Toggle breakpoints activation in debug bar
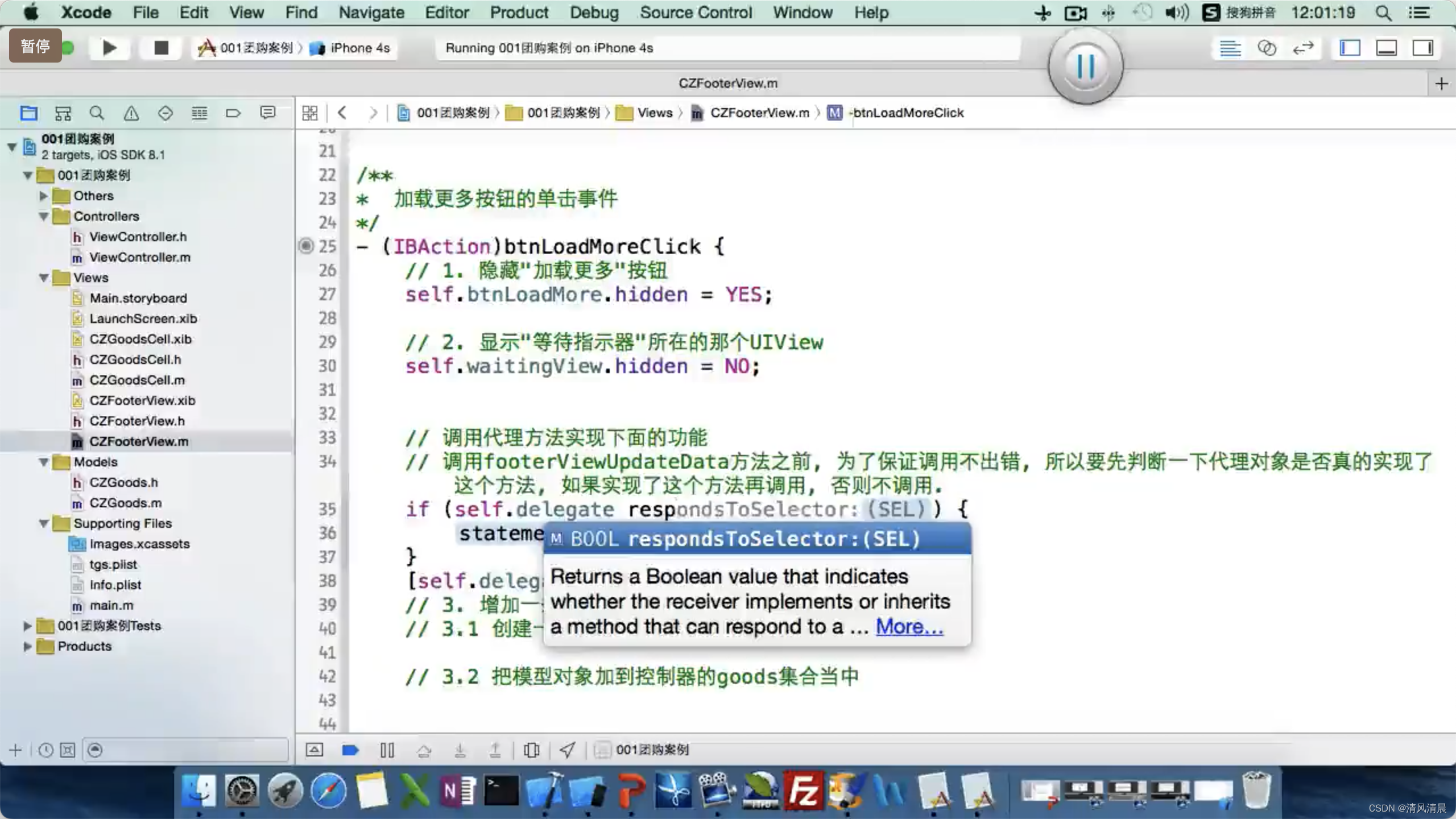1456x819 pixels. (350, 750)
